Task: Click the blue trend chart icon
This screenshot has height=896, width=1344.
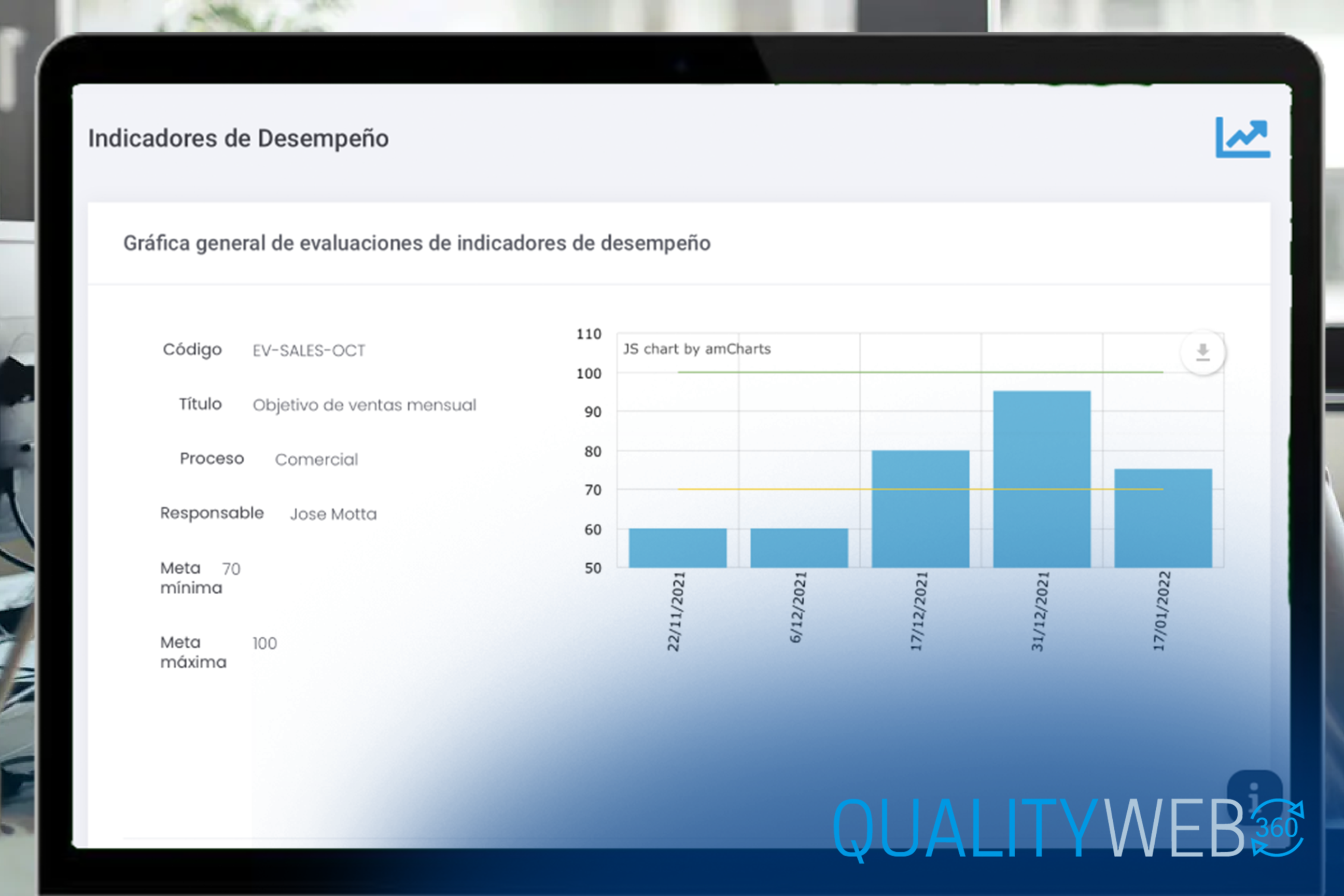Action: pyautogui.click(x=1242, y=138)
